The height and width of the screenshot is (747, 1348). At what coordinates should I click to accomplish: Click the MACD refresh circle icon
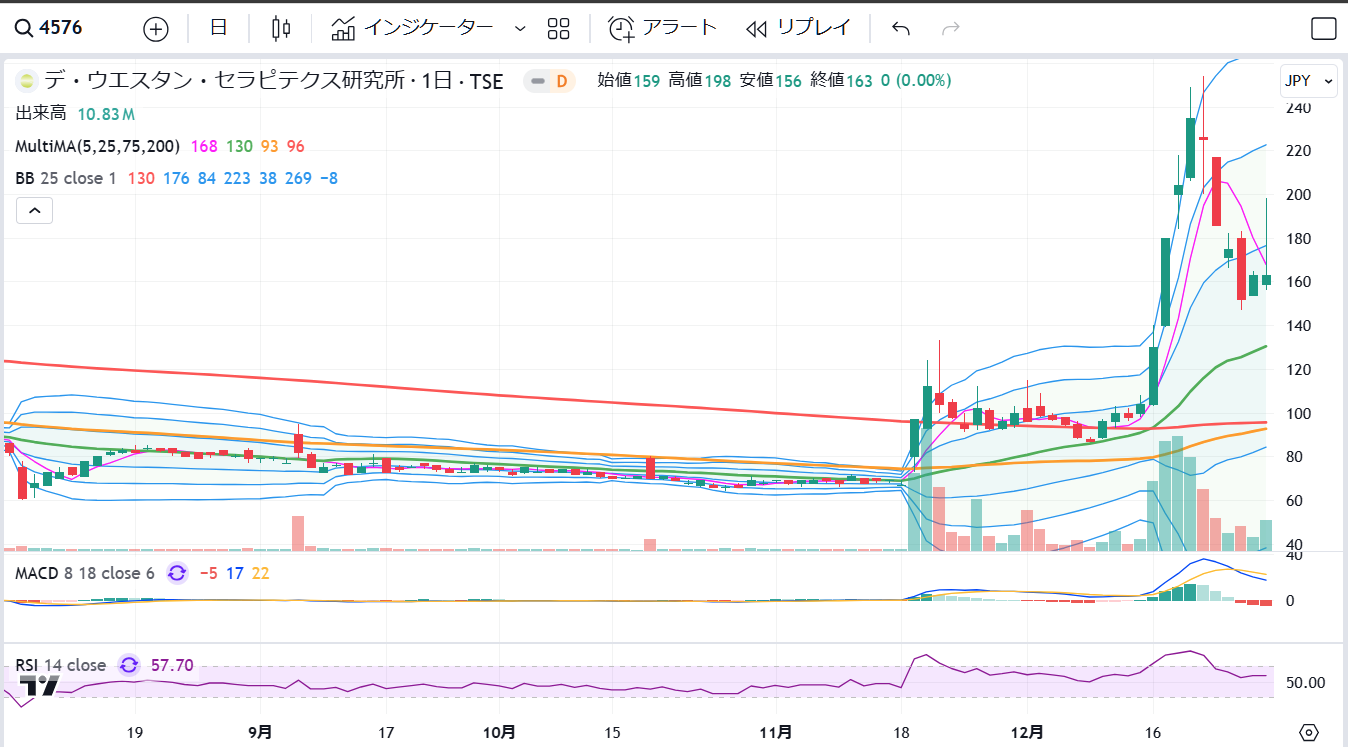click(177, 573)
